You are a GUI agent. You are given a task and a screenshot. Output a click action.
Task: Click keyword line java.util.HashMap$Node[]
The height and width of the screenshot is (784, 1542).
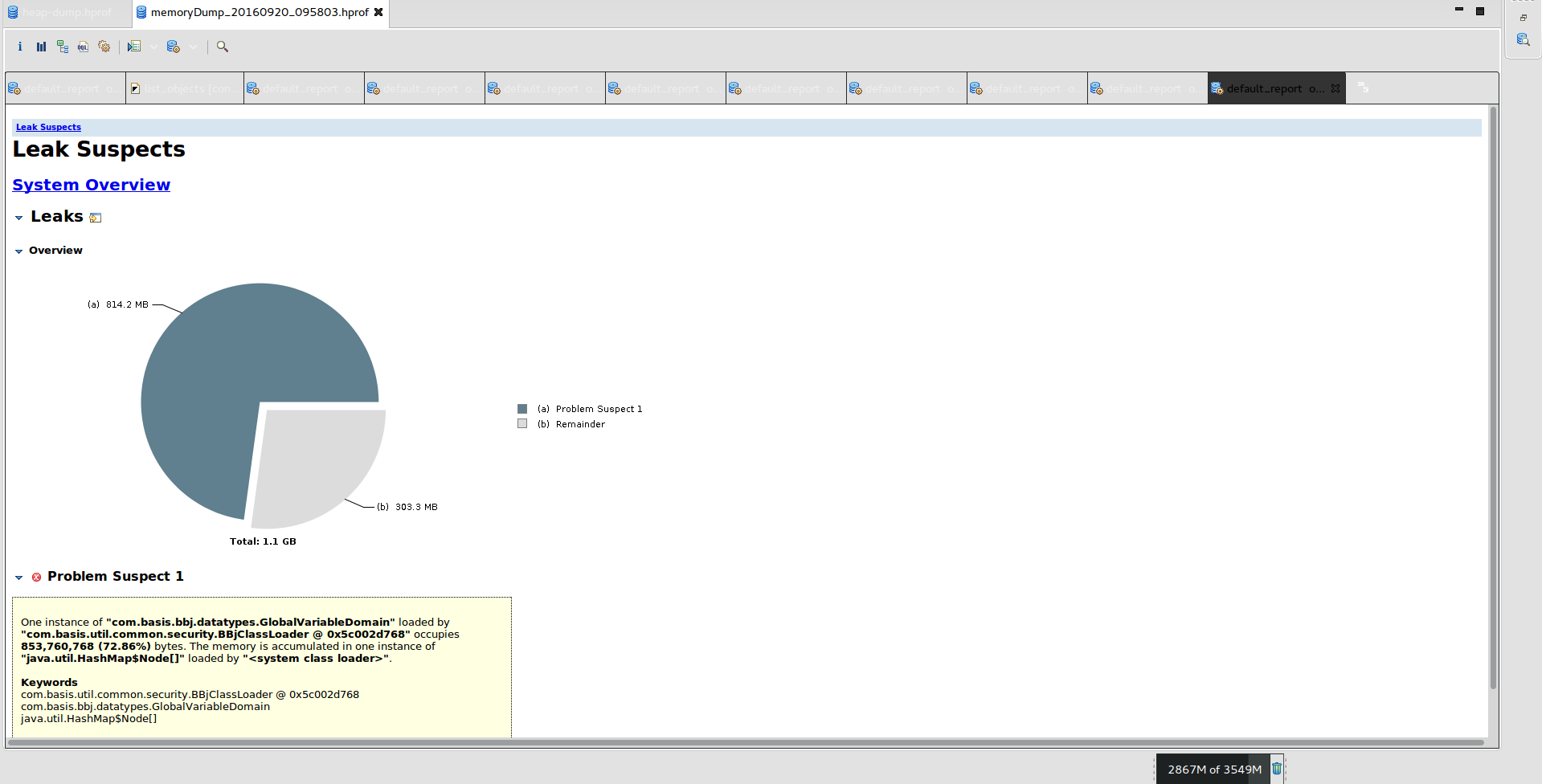(89, 718)
